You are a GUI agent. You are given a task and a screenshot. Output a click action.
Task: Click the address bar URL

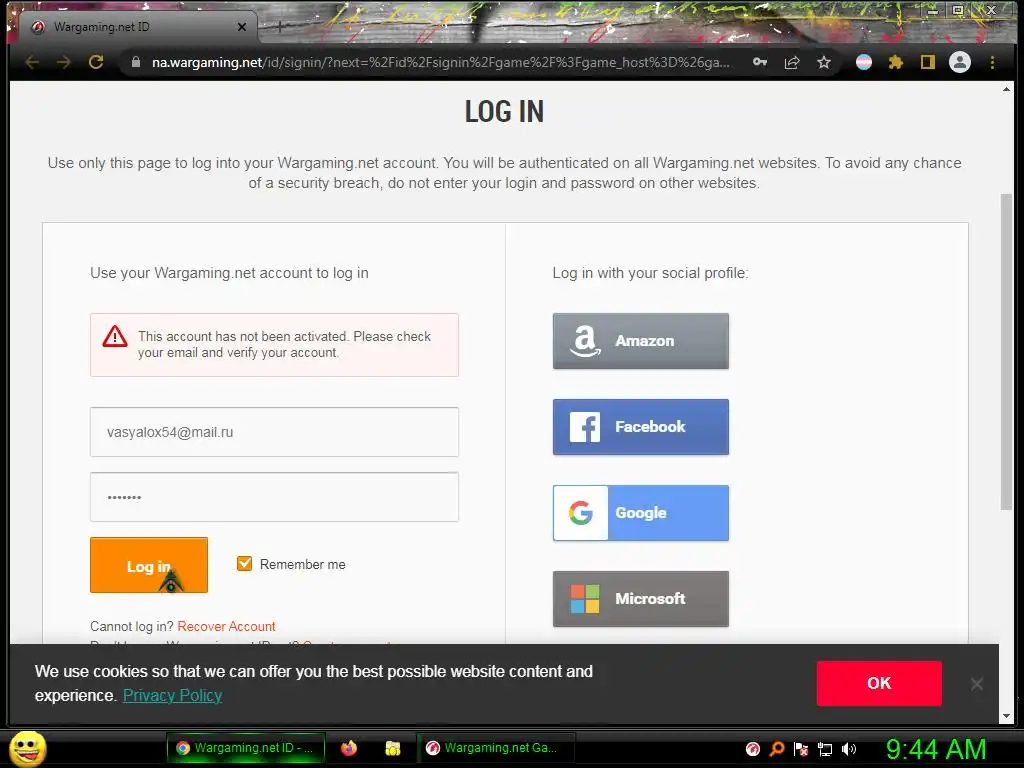[441, 62]
